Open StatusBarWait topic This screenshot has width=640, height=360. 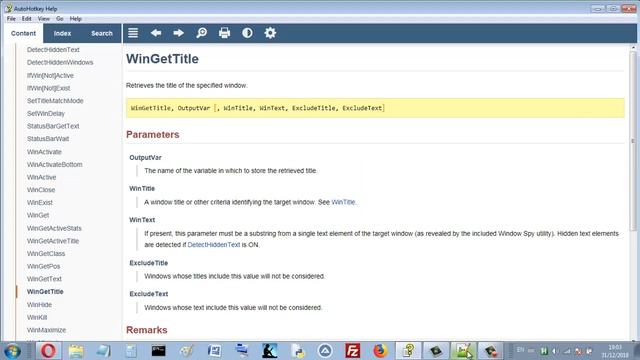[48, 139]
